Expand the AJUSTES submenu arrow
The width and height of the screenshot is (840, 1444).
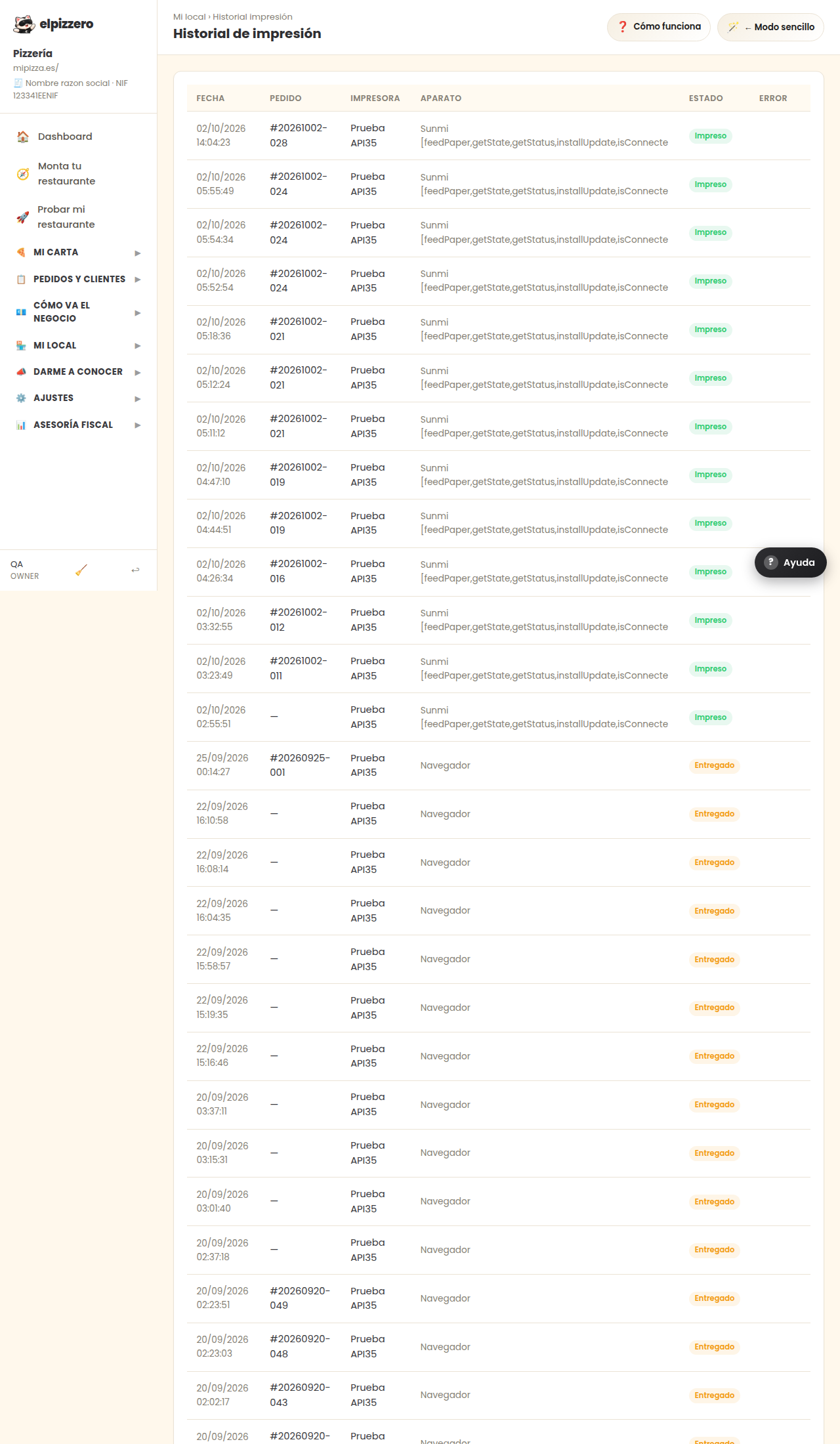coord(138,399)
